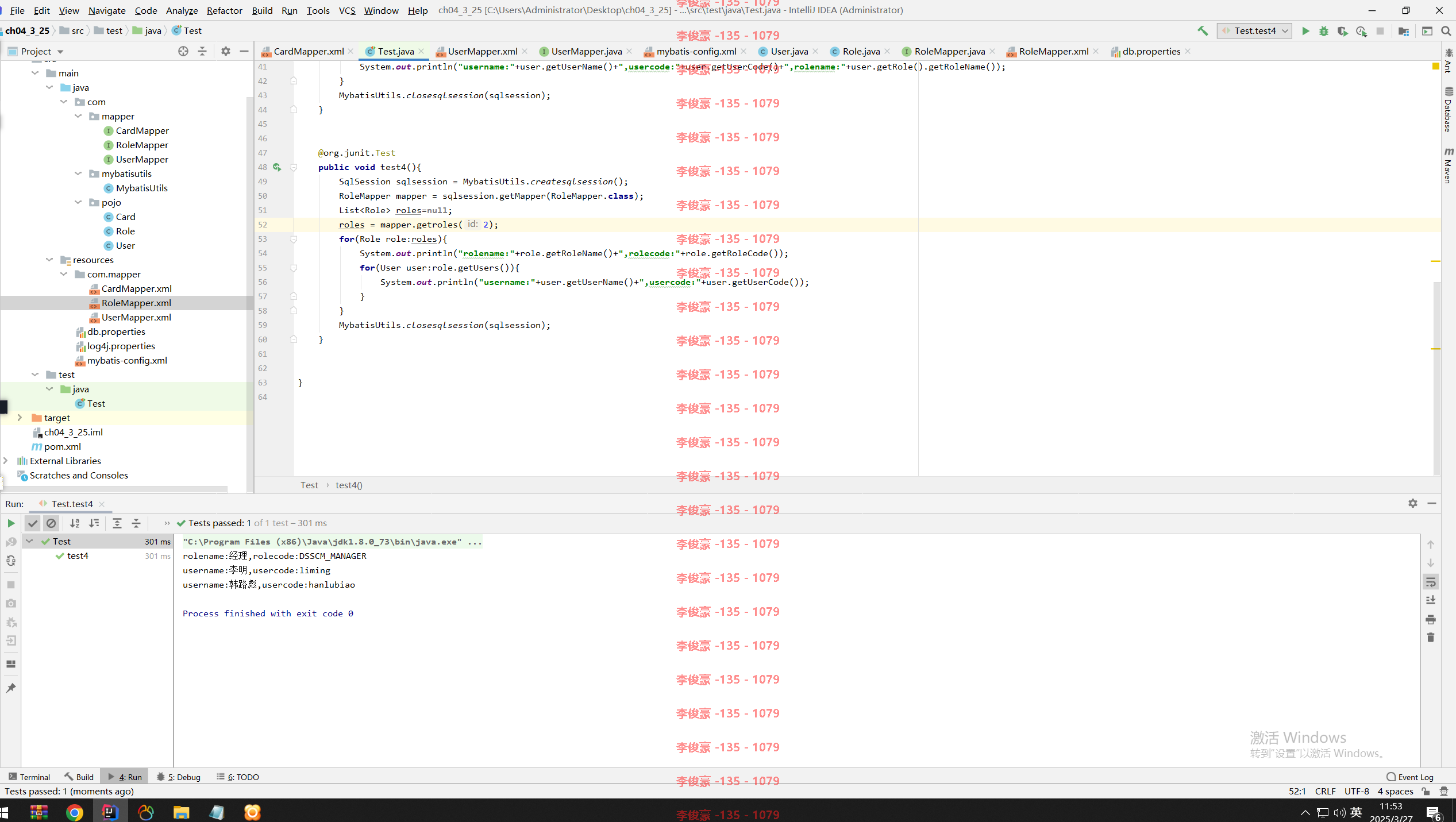Click the 4 spaces indent status entry

tap(1395, 791)
